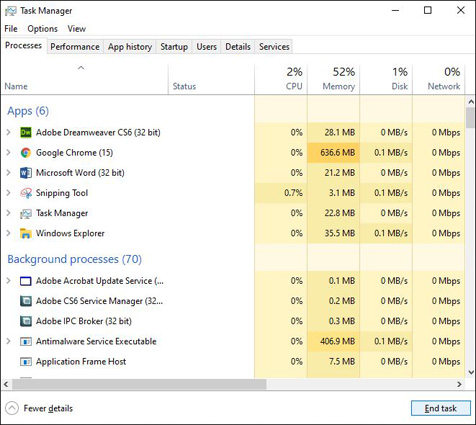Click Chrome's 636.6 MB memory value
The height and width of the screenshot is (425, 476).
pos(337,153)
